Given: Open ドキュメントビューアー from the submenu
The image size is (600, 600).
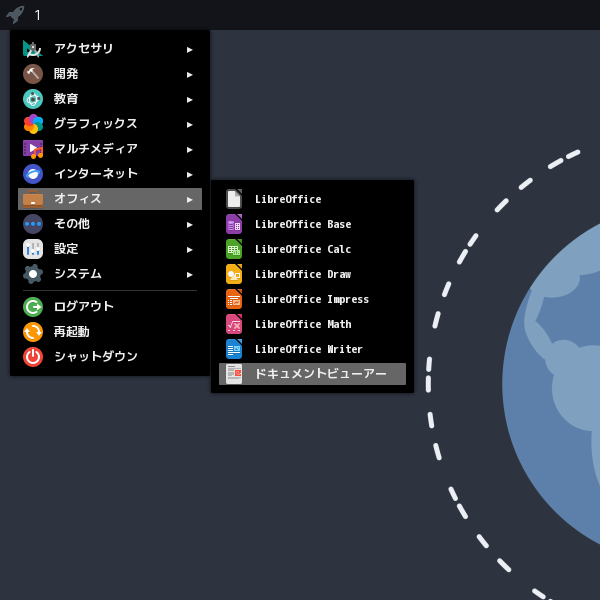Looking at the screenshot, I should click(312, 374).
